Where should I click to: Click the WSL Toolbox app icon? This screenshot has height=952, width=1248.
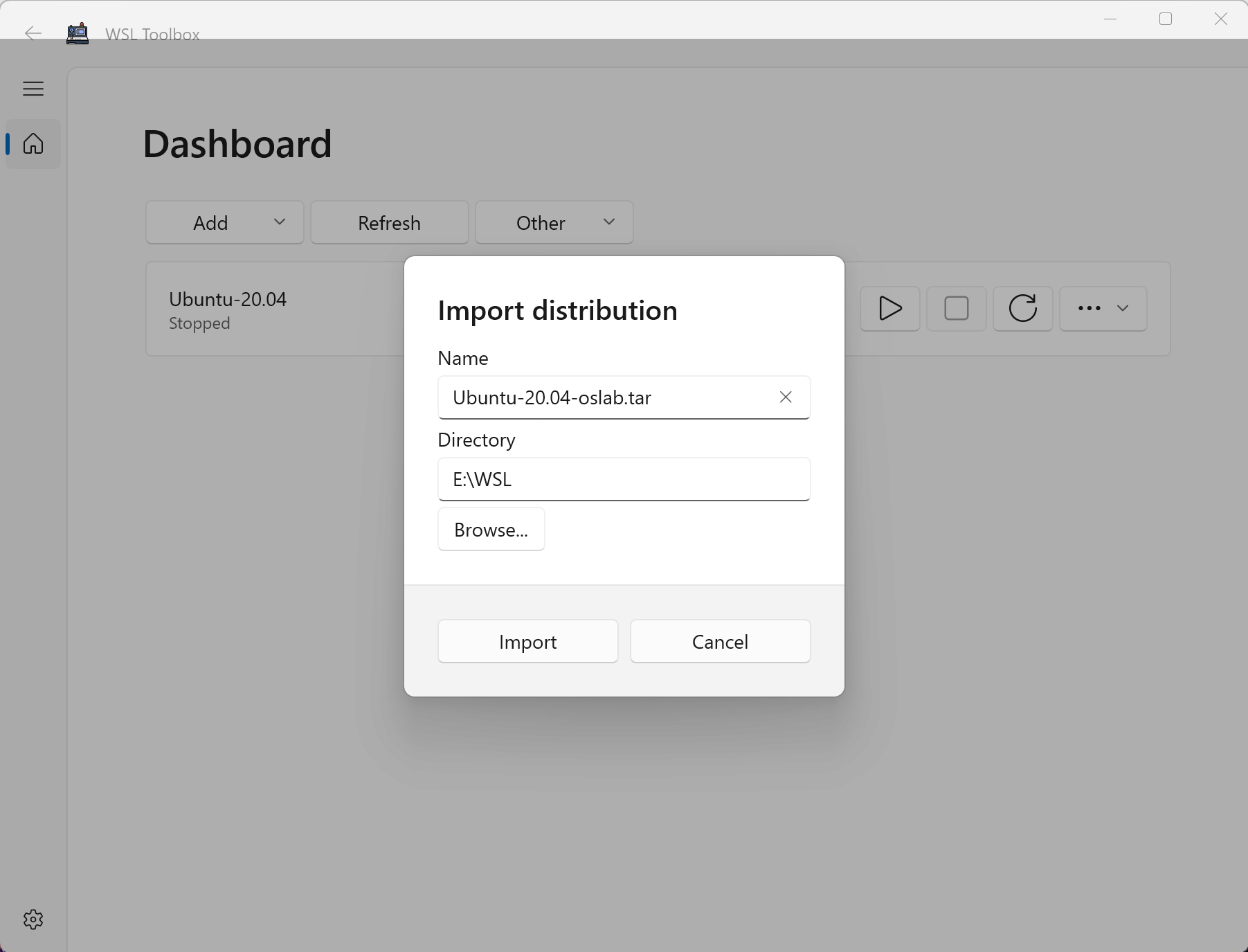pos(78,33)
